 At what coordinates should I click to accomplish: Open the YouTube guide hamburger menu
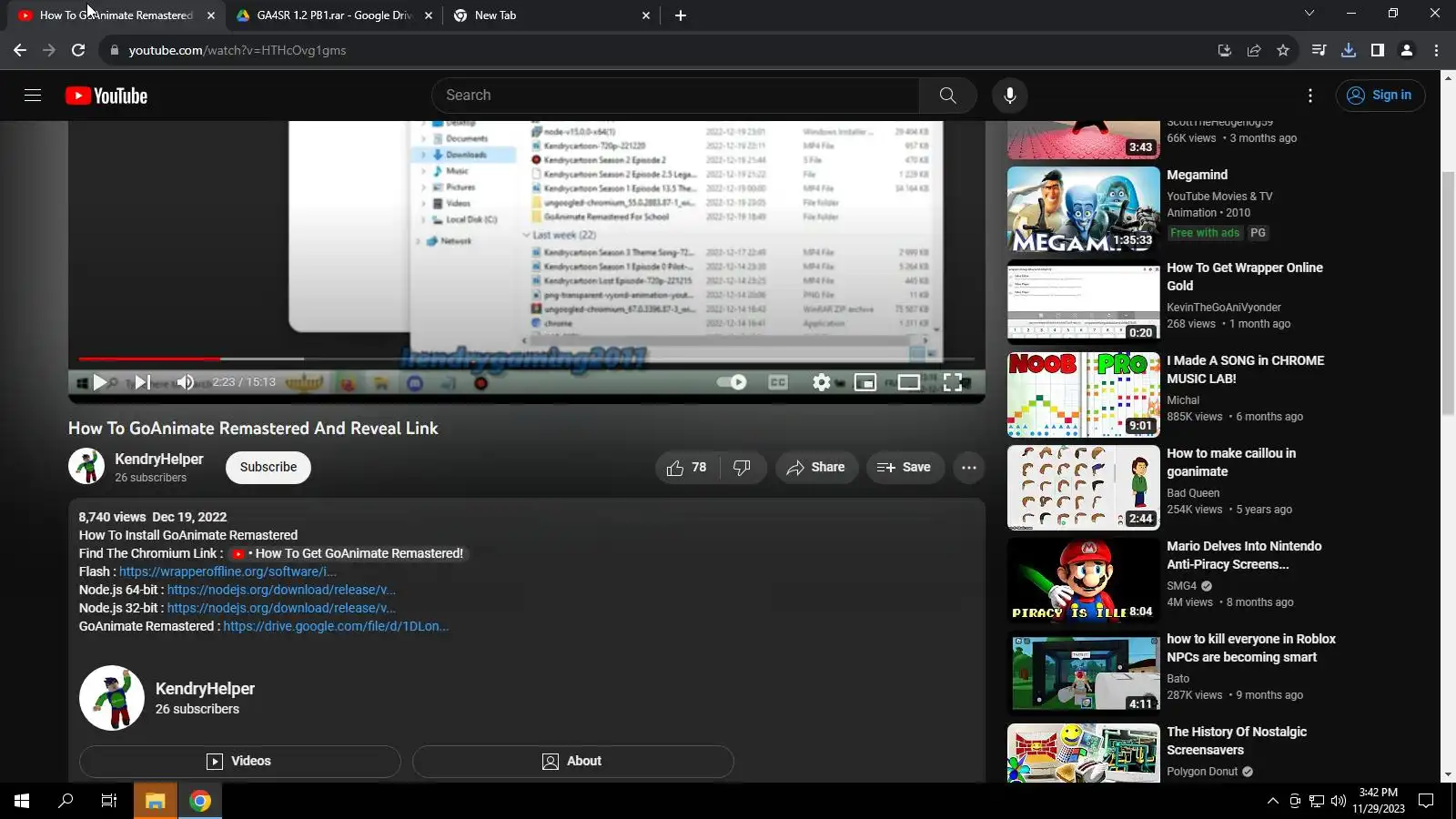tap(33, 96)
